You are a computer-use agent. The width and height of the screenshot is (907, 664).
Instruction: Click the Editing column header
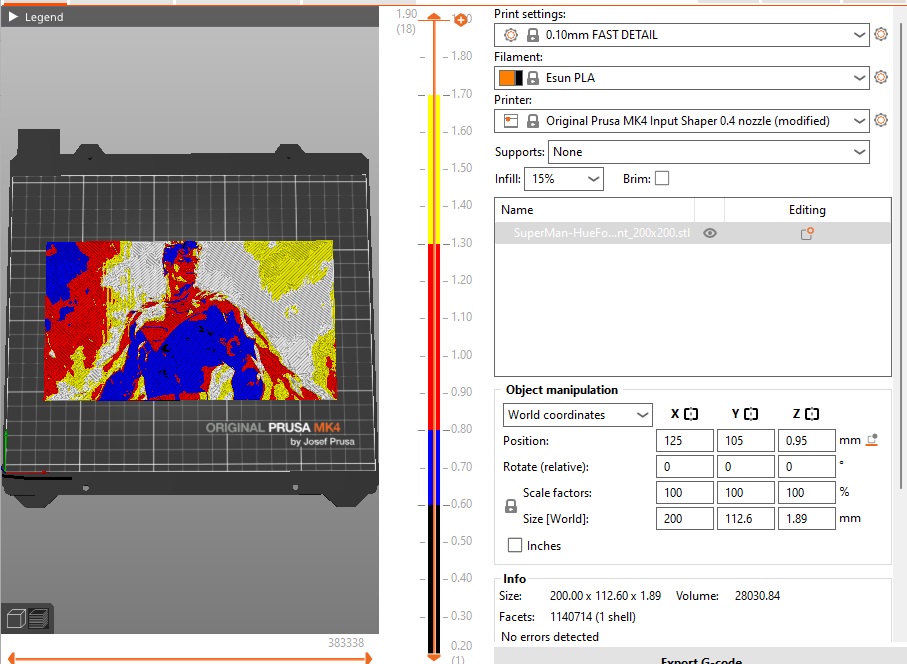pyautogui.click(x=807, y=210)
